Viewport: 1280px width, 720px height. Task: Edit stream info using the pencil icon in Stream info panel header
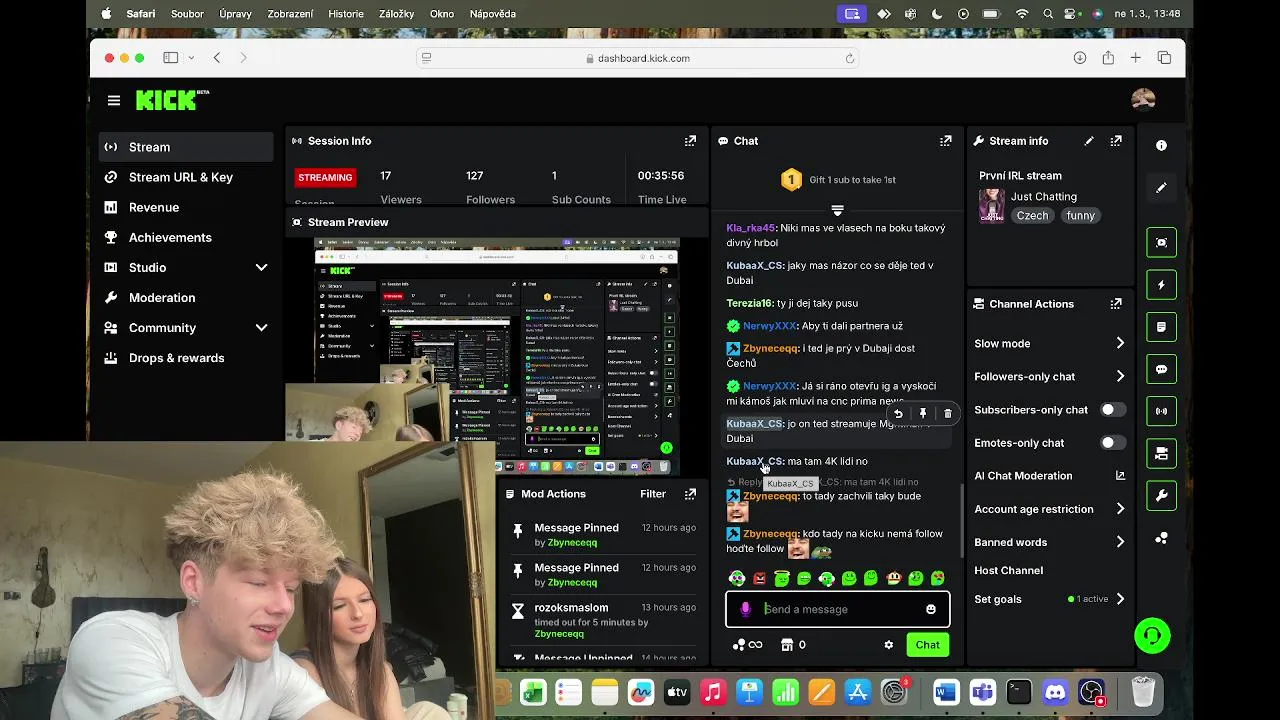[x=1089, y=141]
